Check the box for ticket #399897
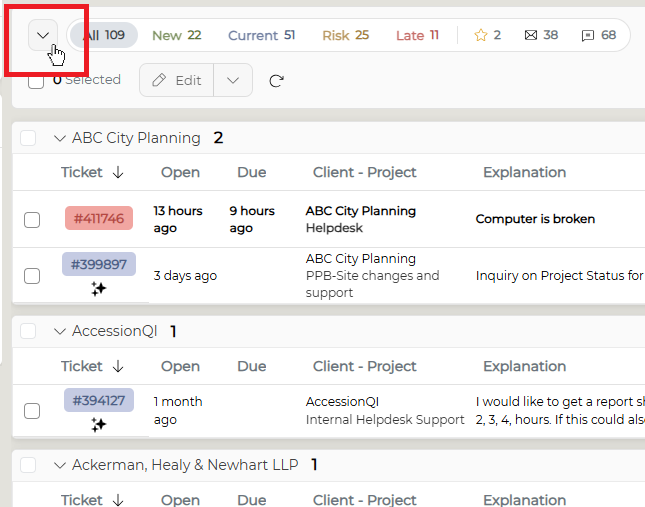645x507 pixels. tap(32, 276)
